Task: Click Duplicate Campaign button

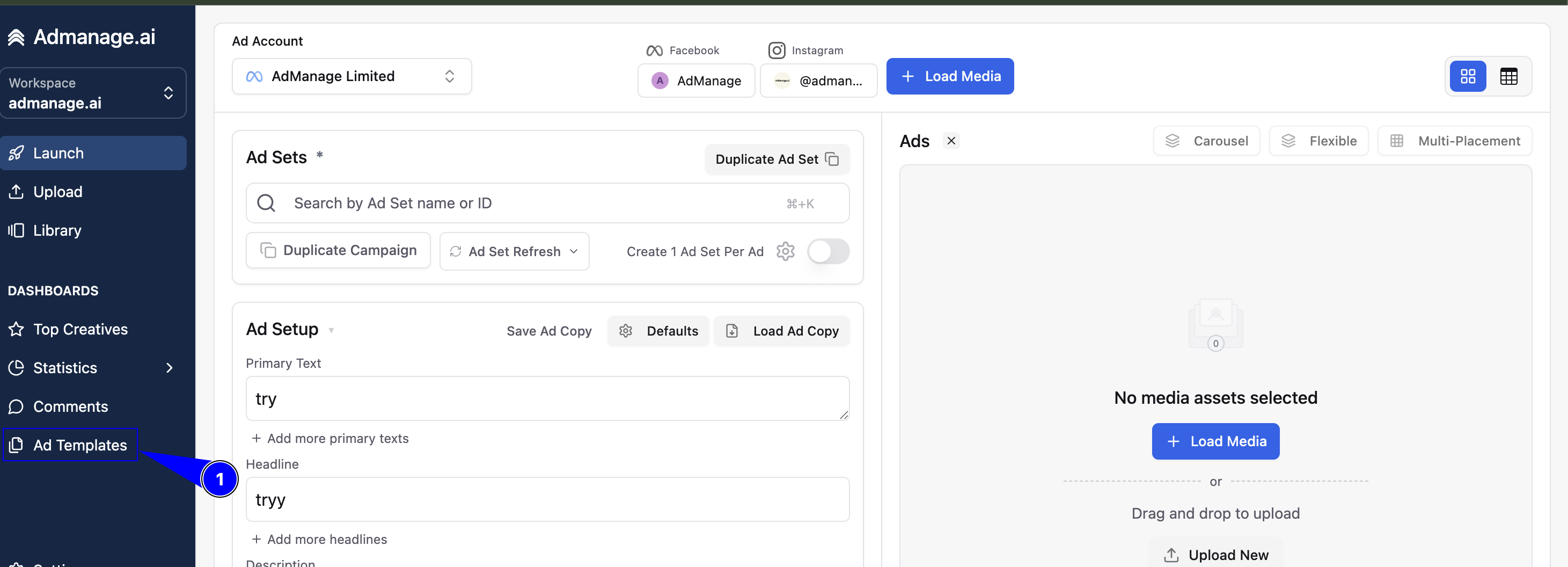Action: (338, 250)
